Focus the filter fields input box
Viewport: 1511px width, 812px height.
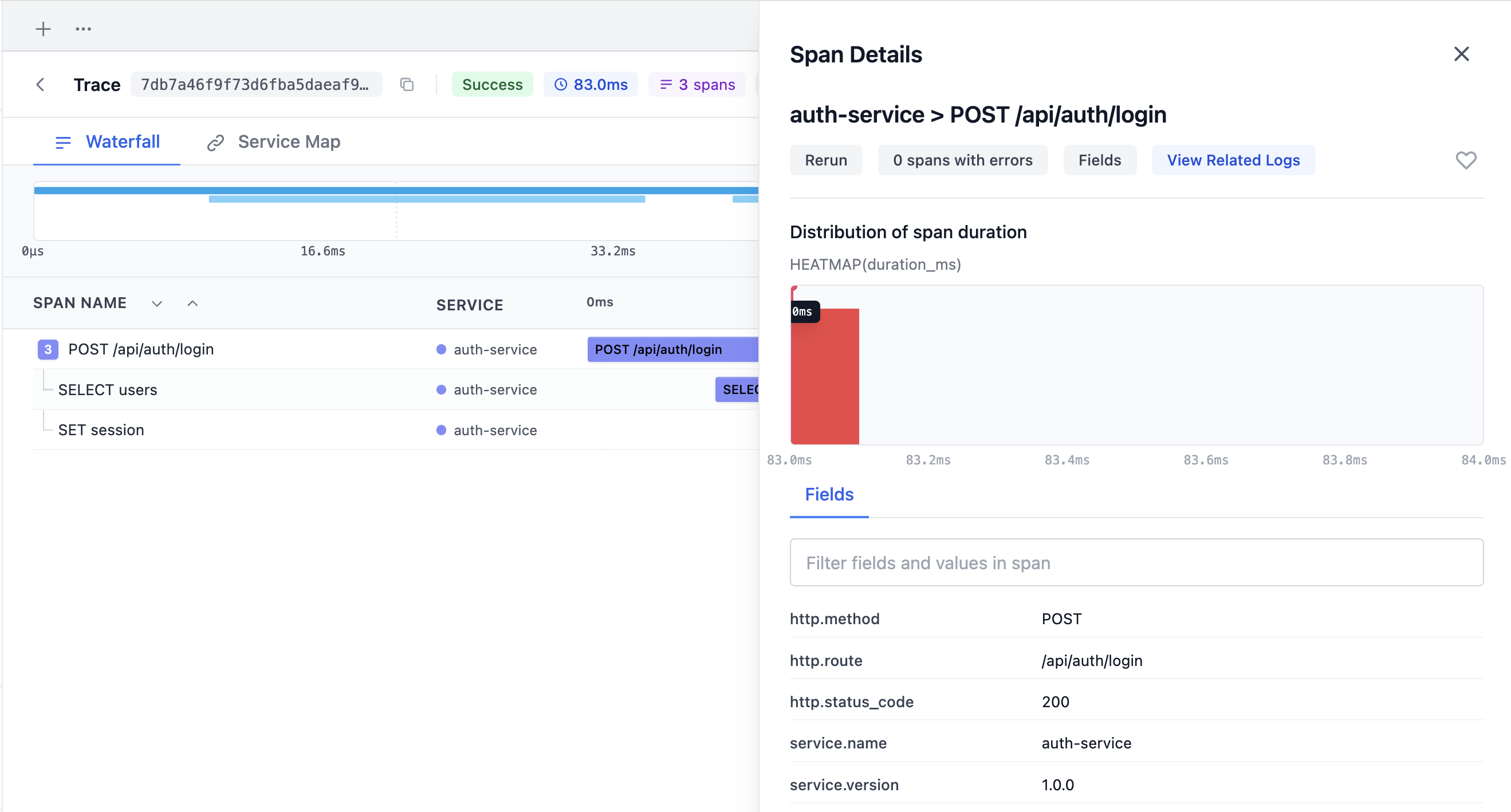point(1136,563)
